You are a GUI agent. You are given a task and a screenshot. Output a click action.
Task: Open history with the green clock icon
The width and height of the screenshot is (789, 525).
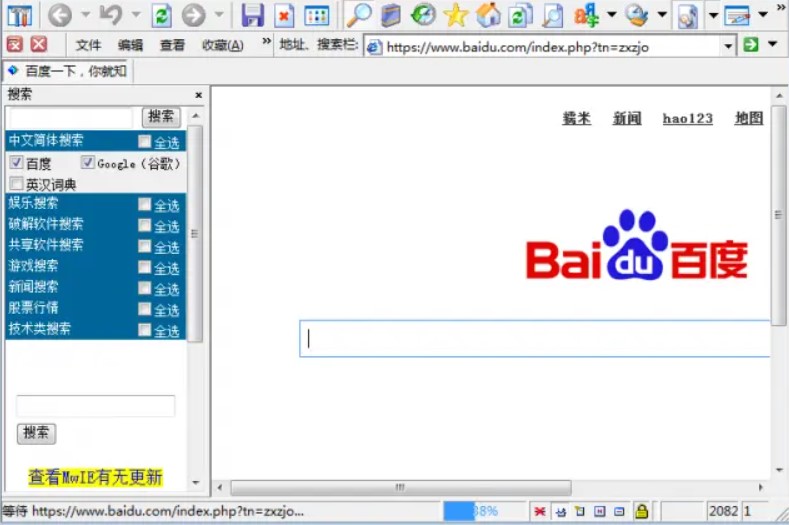pyautogui.click(x=423, y=15)
